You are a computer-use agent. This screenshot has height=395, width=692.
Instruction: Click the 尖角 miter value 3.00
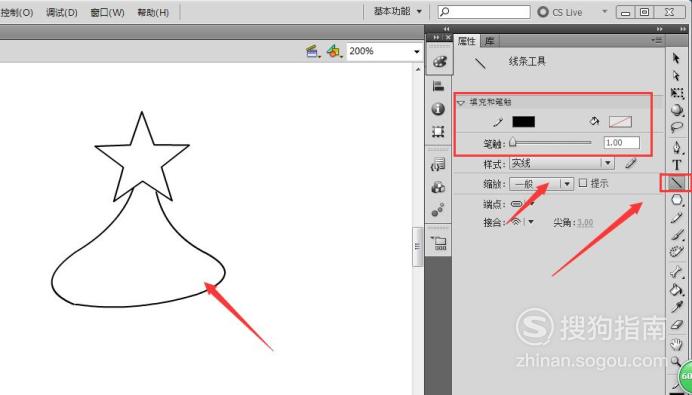pos(585,222)
